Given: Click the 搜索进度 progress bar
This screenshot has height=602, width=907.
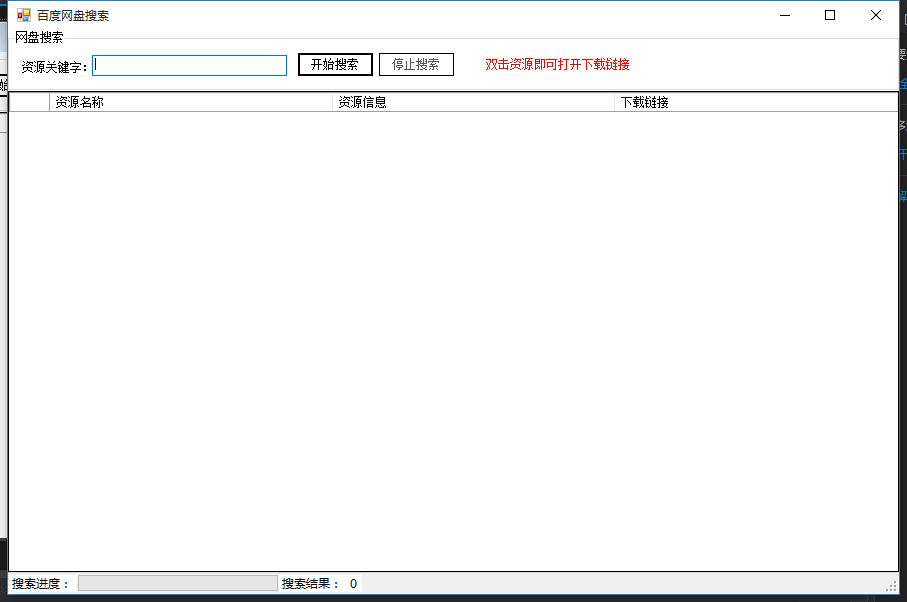Looking at the screenshot, I should 178,583.
